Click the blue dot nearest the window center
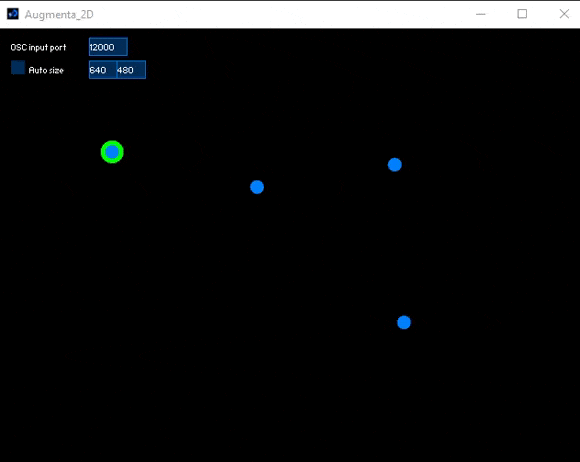The height and width of the screenshot is (462, 580). (257, 187)
